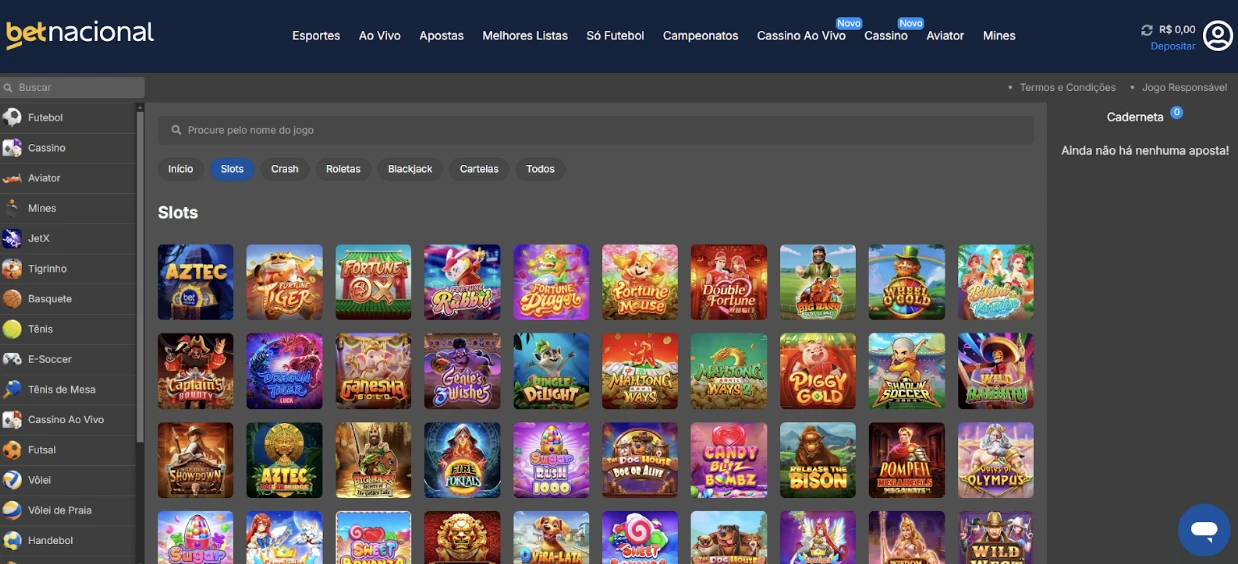Click the Cassino dice icon in sidebar

click(12, 148)
